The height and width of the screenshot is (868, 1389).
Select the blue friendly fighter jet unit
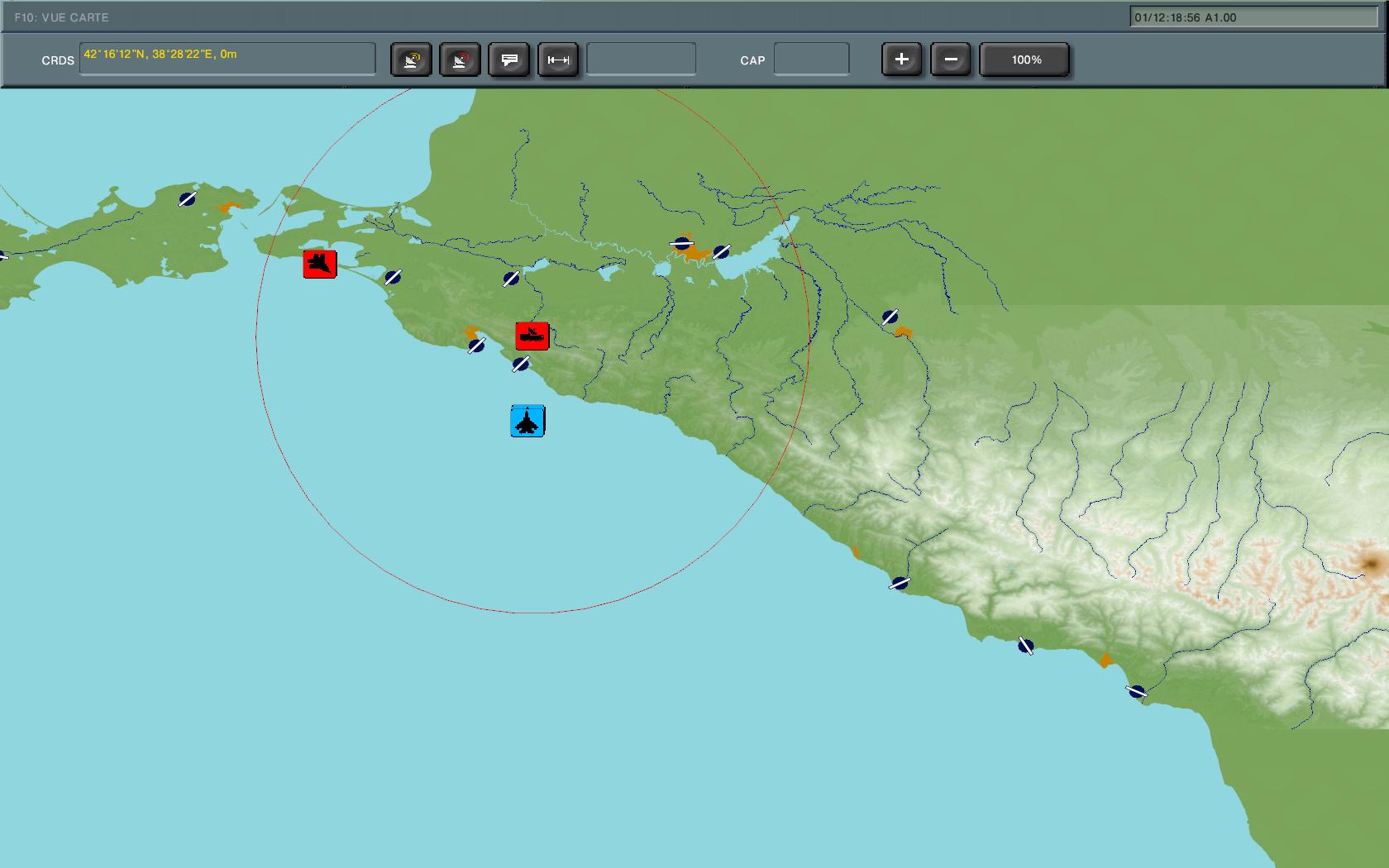[x=527, y=421]
